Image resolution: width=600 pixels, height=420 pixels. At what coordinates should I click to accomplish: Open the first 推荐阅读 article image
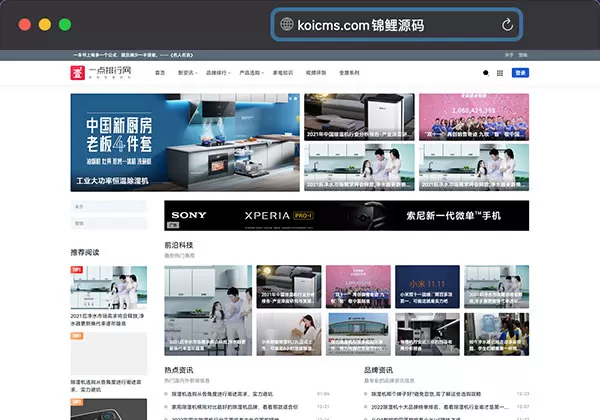(109, 287)
